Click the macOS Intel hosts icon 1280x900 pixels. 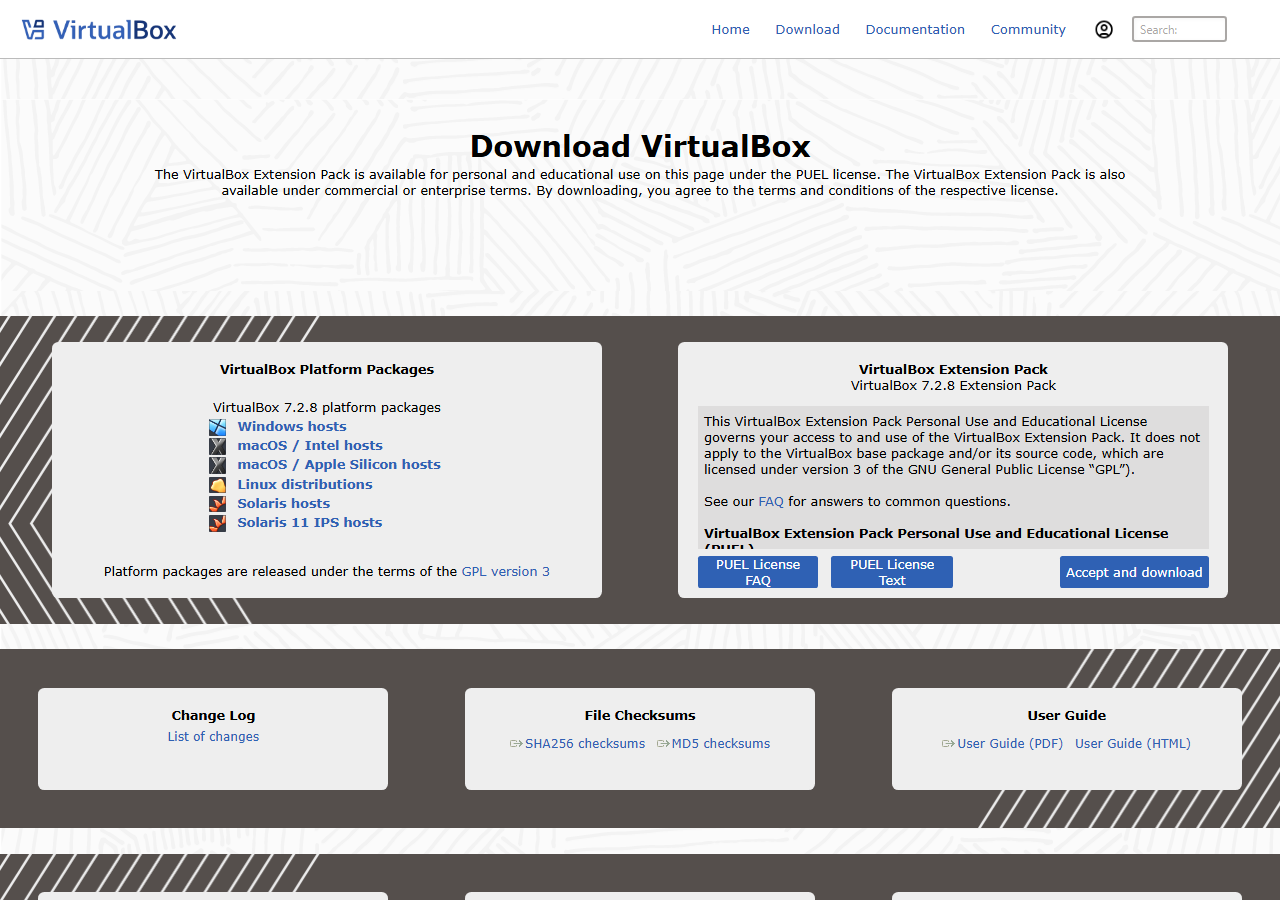217,446
